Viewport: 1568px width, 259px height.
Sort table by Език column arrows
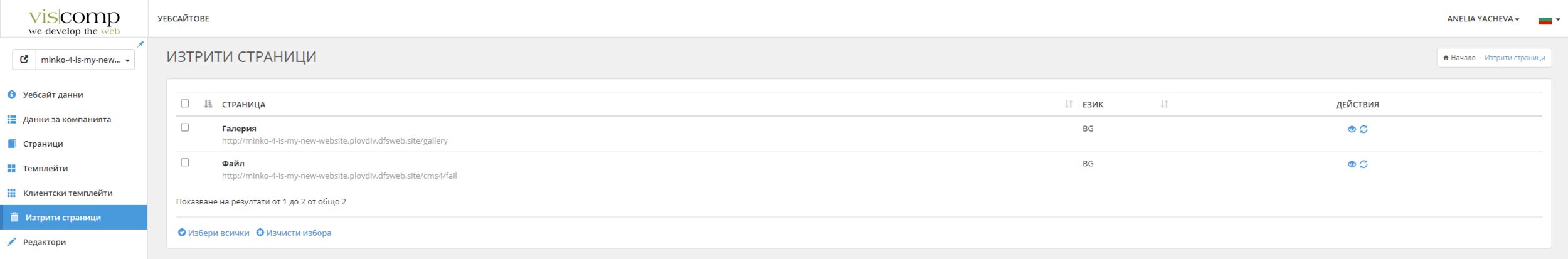pyautogui.click(x=1164, y=104)
